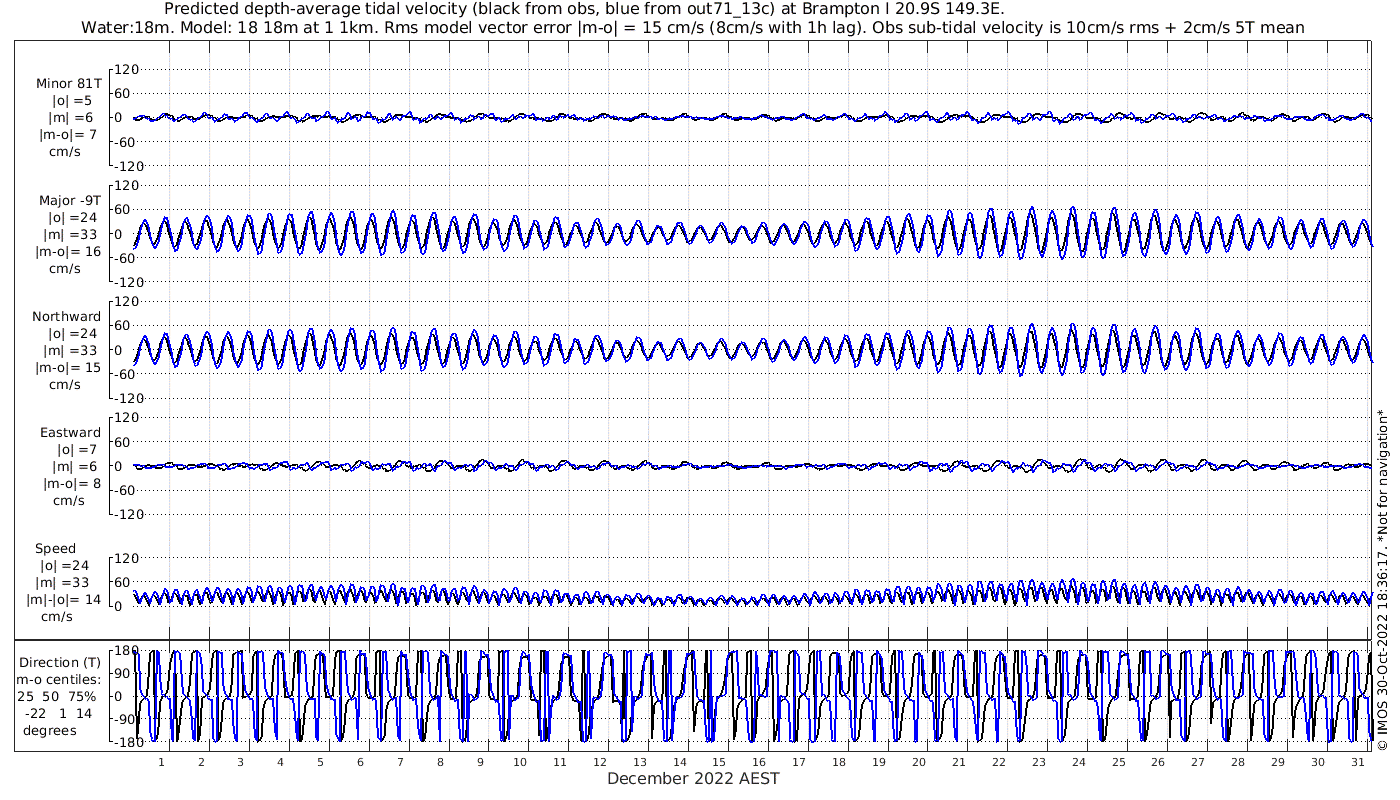Click '|o| =5' in the Minor panel
This screenshot has height=800, width=1400.
tap(71, 101)
